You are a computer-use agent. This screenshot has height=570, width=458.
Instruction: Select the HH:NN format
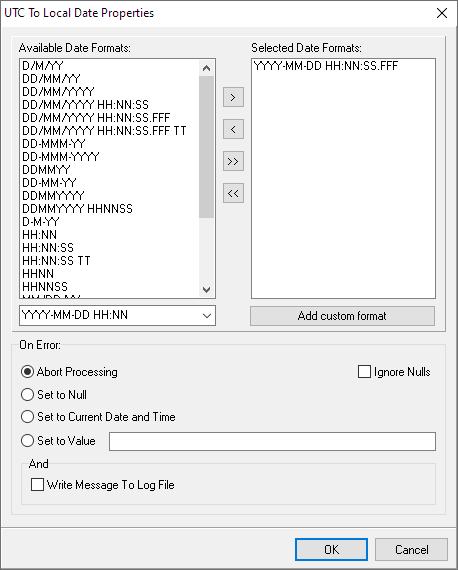(x=39, y=234)
